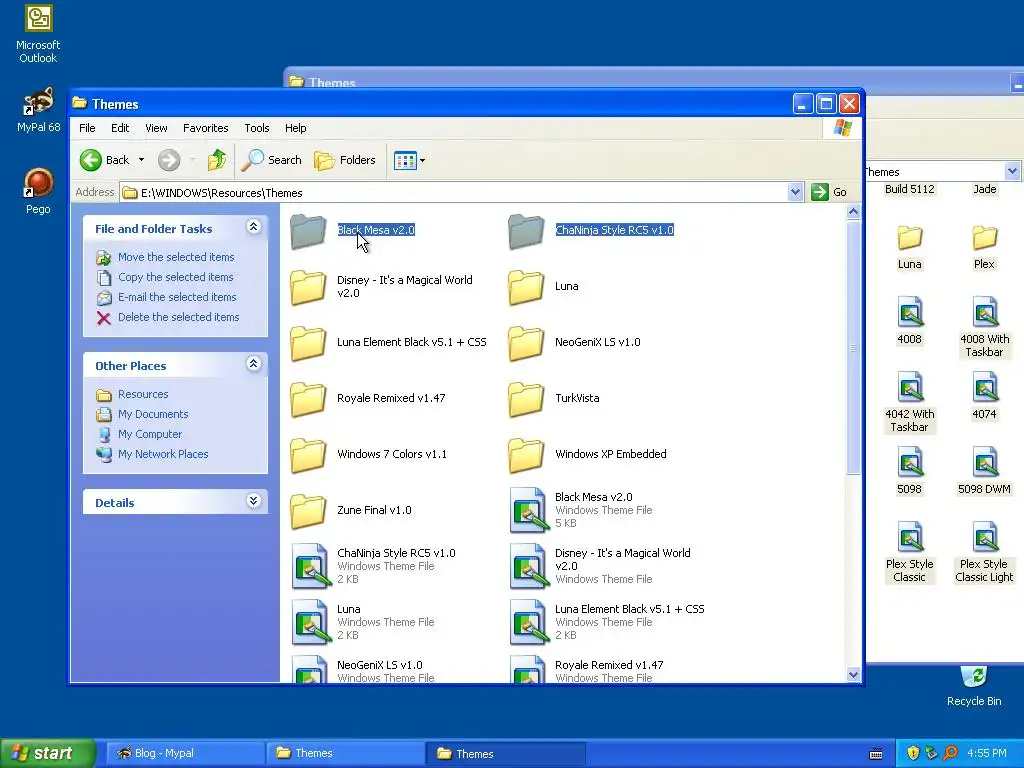Expand the address bar dropdown
The image size is (1024, 768).
pos(795,192)
